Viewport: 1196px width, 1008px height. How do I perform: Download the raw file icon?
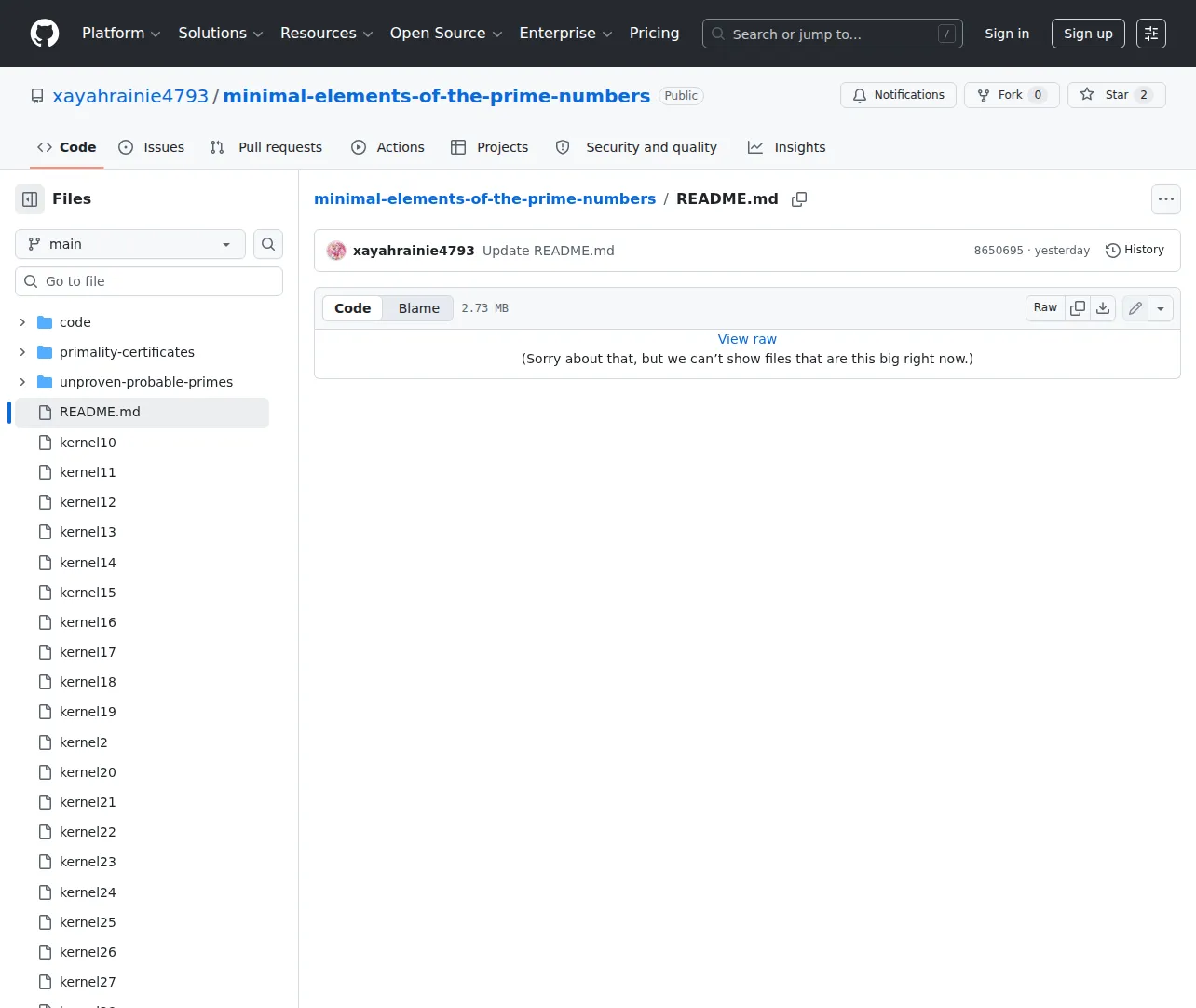1103,308
